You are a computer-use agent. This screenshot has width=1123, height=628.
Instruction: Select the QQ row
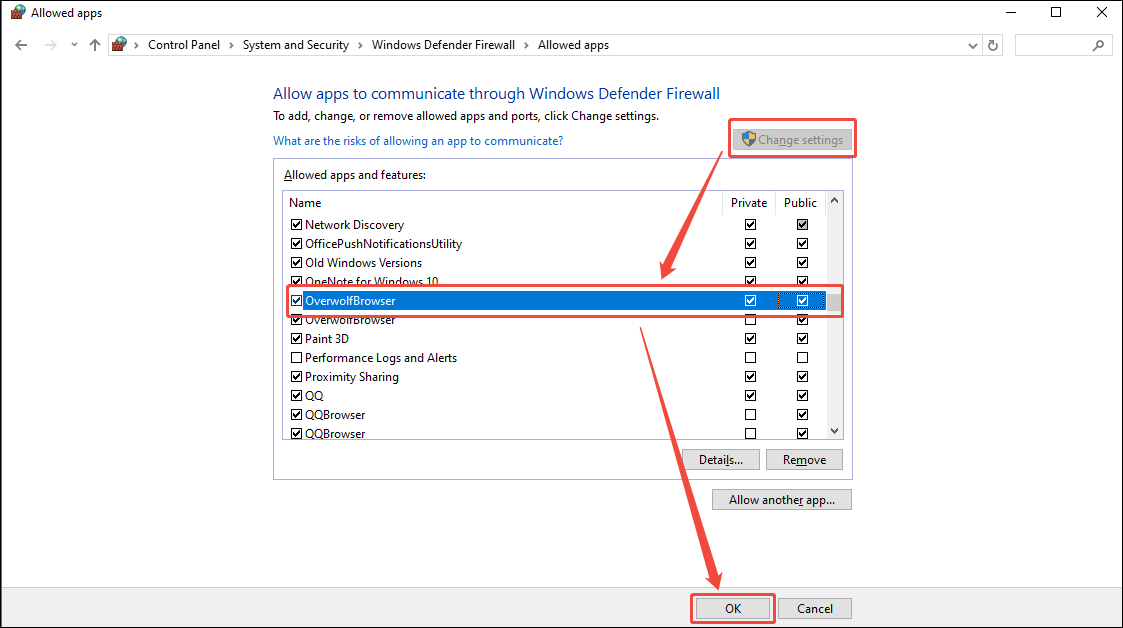(556, 395)
